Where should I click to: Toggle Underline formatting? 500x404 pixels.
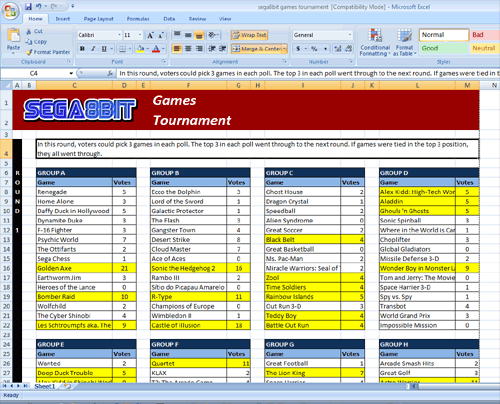[x=104, y=49]
